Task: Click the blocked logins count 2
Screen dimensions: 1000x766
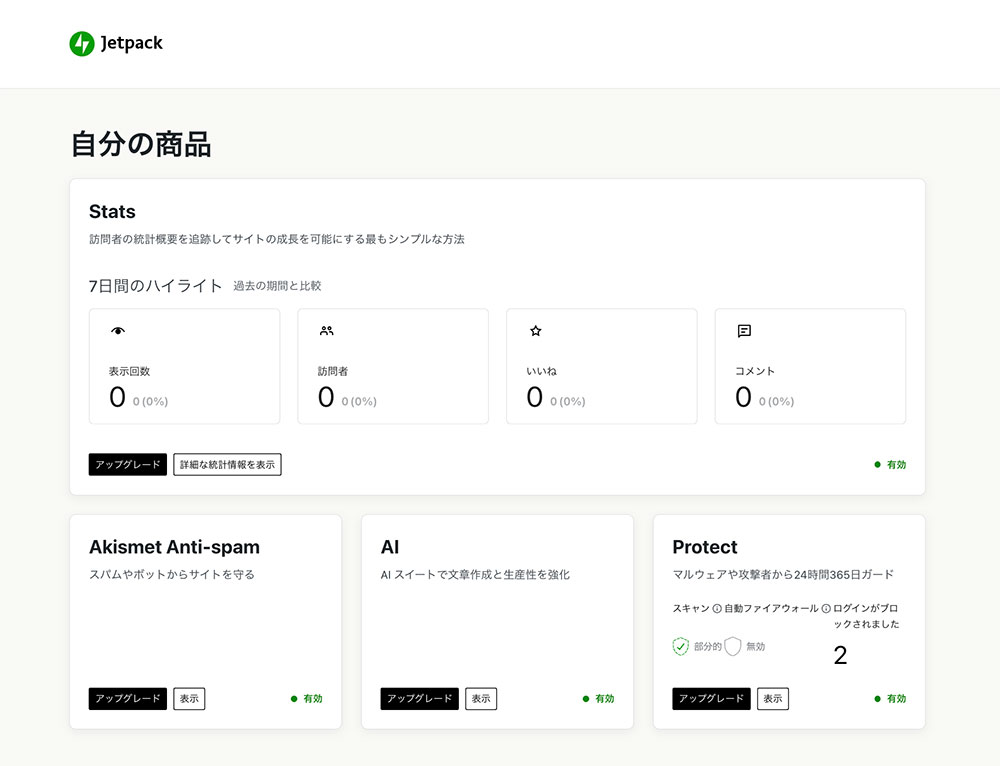Action: 841,656
